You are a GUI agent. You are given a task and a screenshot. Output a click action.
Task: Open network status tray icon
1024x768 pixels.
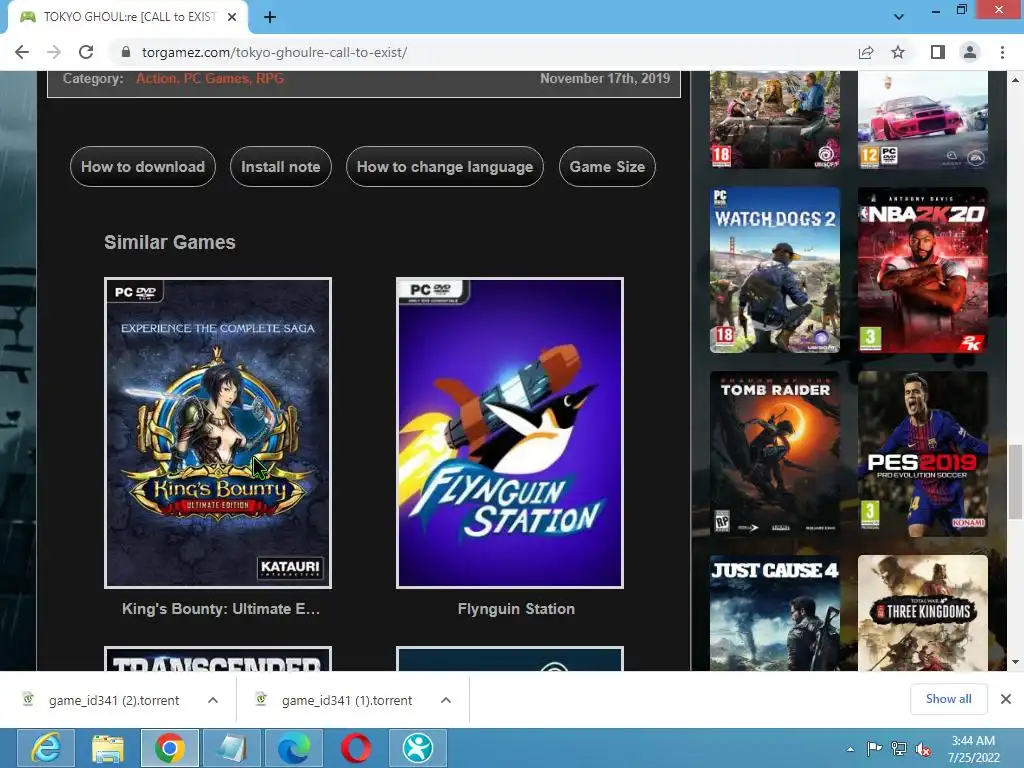coord(899,749)
